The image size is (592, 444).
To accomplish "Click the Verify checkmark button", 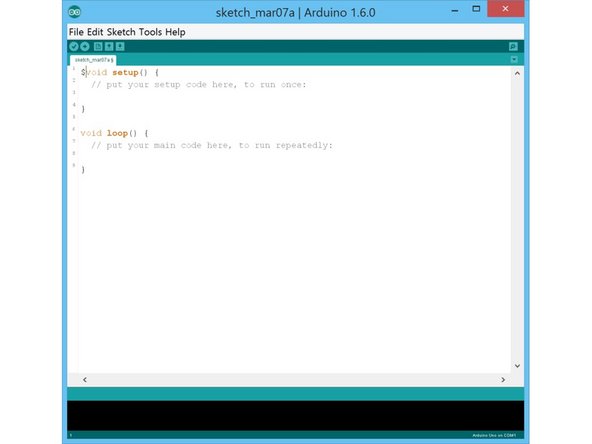I will pyautogui.click(x=74, y=46).
